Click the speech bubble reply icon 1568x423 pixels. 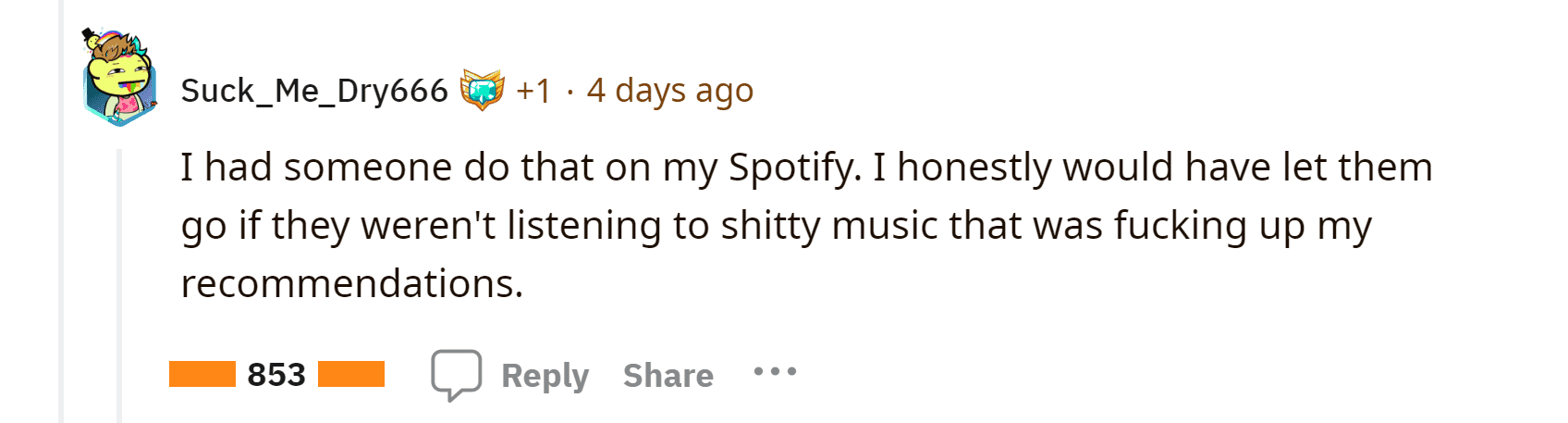457,375
